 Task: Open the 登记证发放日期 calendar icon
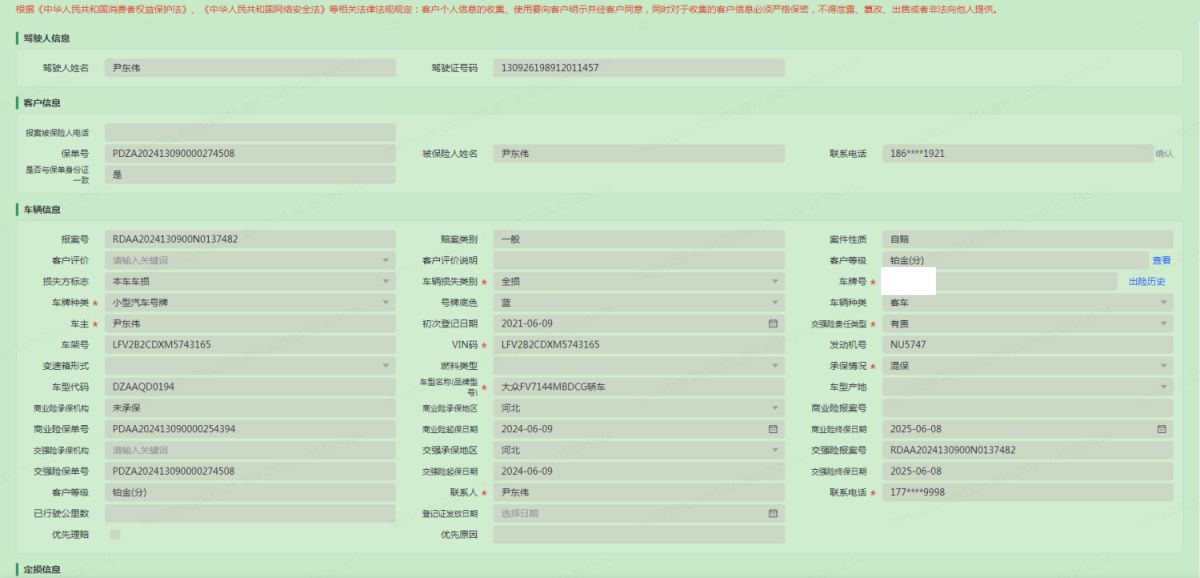pyautogui.click(x=773, y=513)
